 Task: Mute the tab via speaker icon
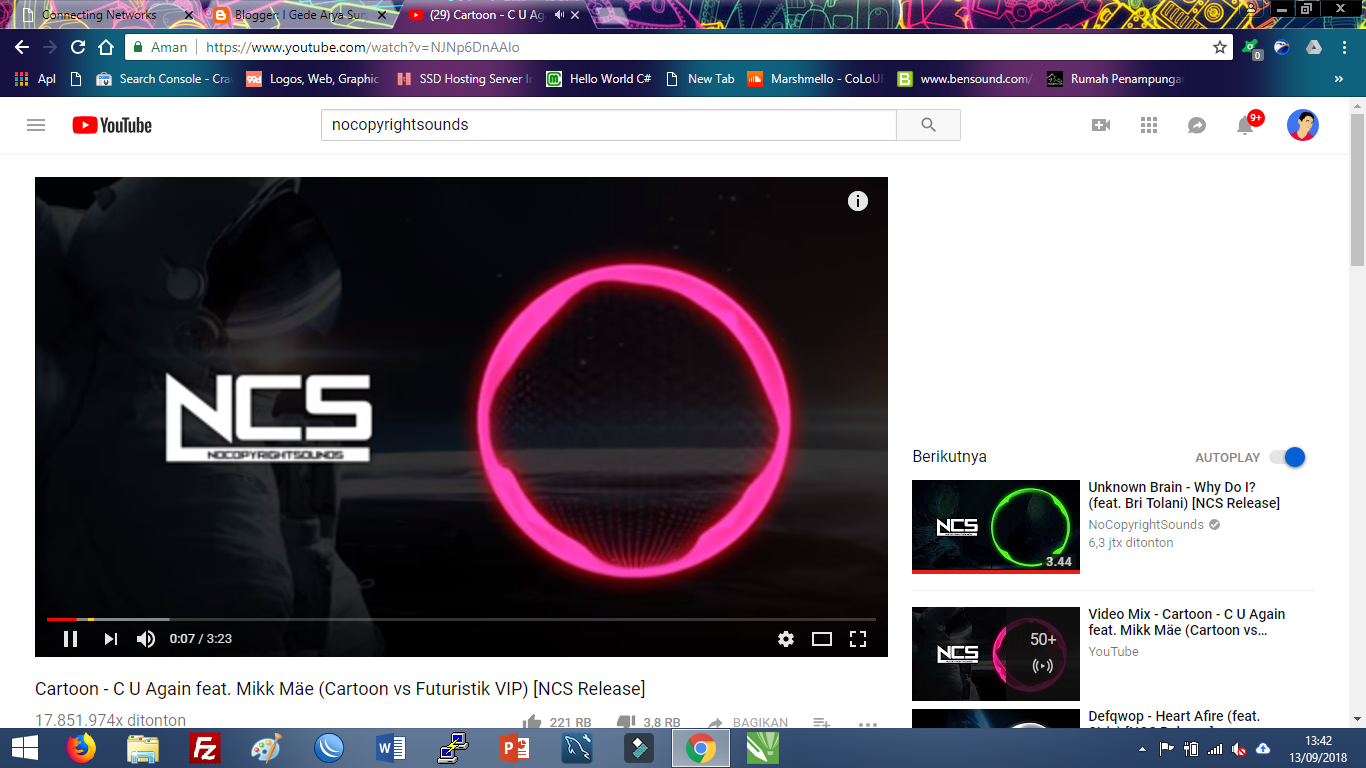tap(560, 15)
